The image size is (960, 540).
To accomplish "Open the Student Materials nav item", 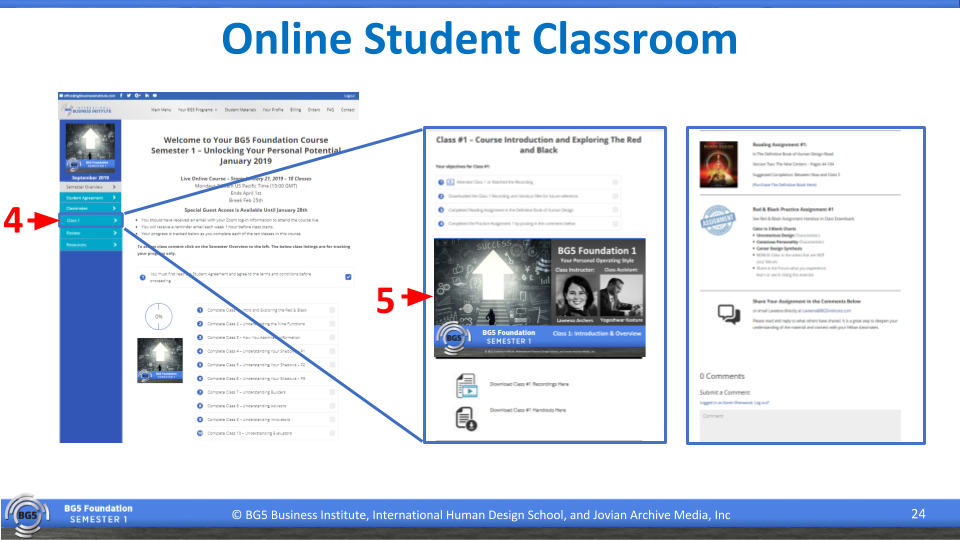I will [x=240, y=110].
